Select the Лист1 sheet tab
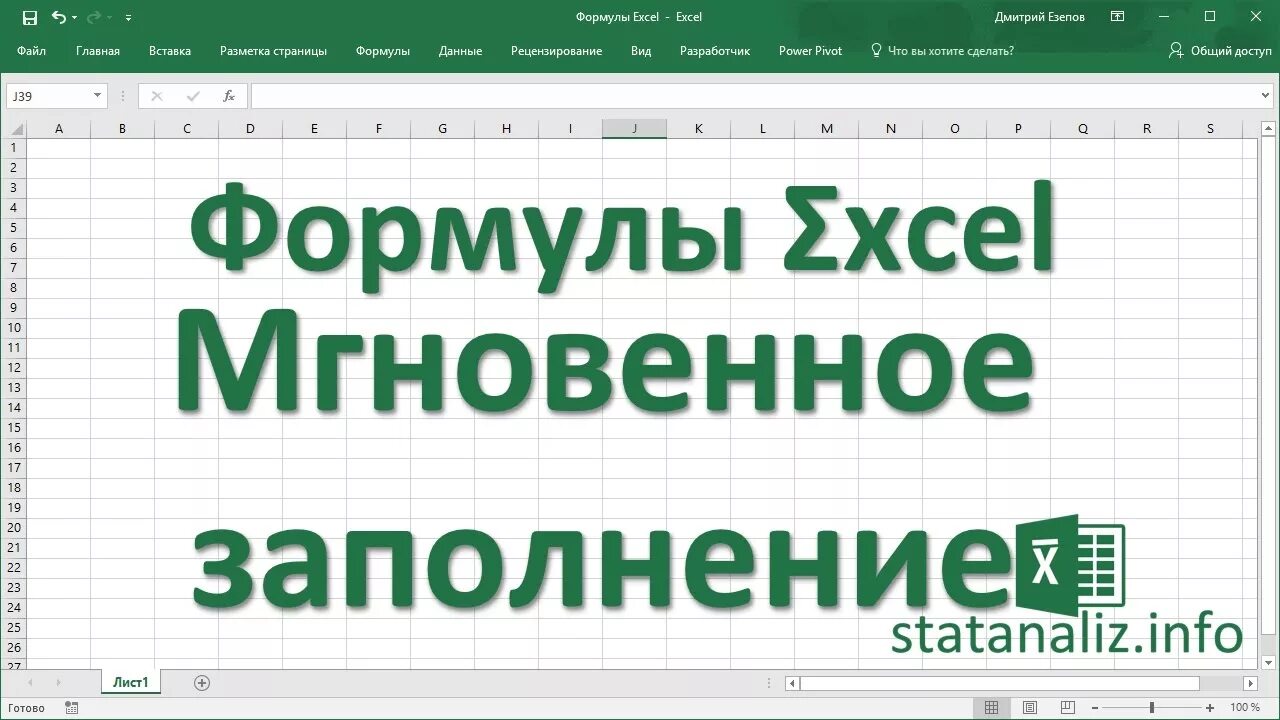 [131, 683]
